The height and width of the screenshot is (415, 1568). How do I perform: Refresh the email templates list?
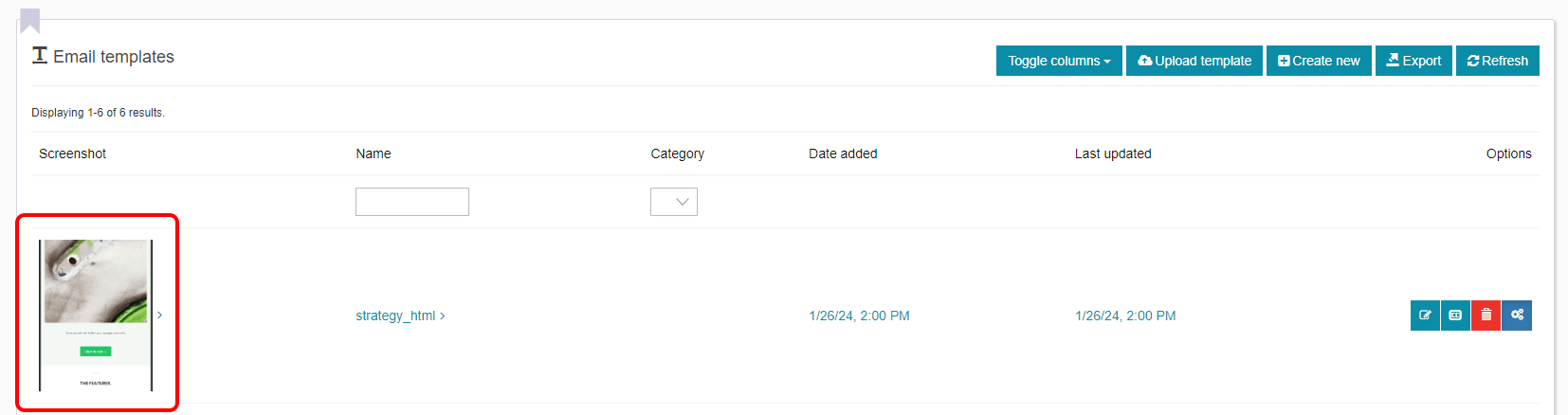coord(1497,61)
